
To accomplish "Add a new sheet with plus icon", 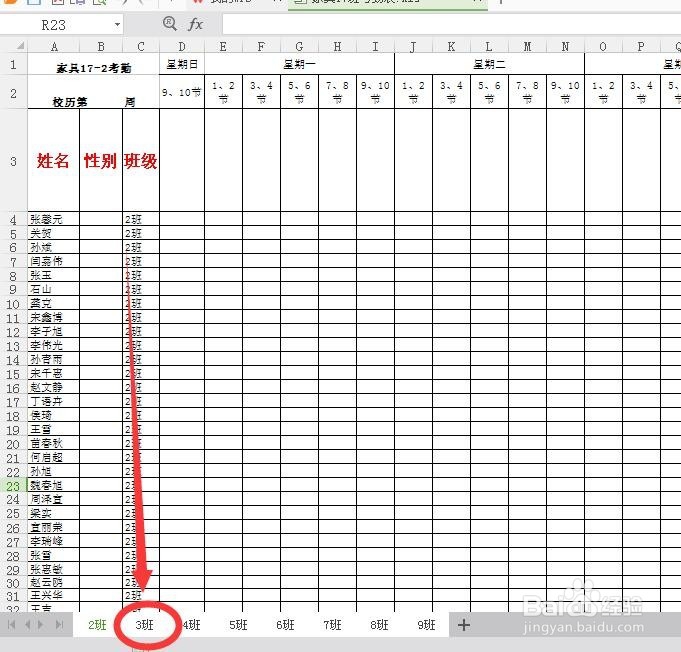I will coord(464,626).
